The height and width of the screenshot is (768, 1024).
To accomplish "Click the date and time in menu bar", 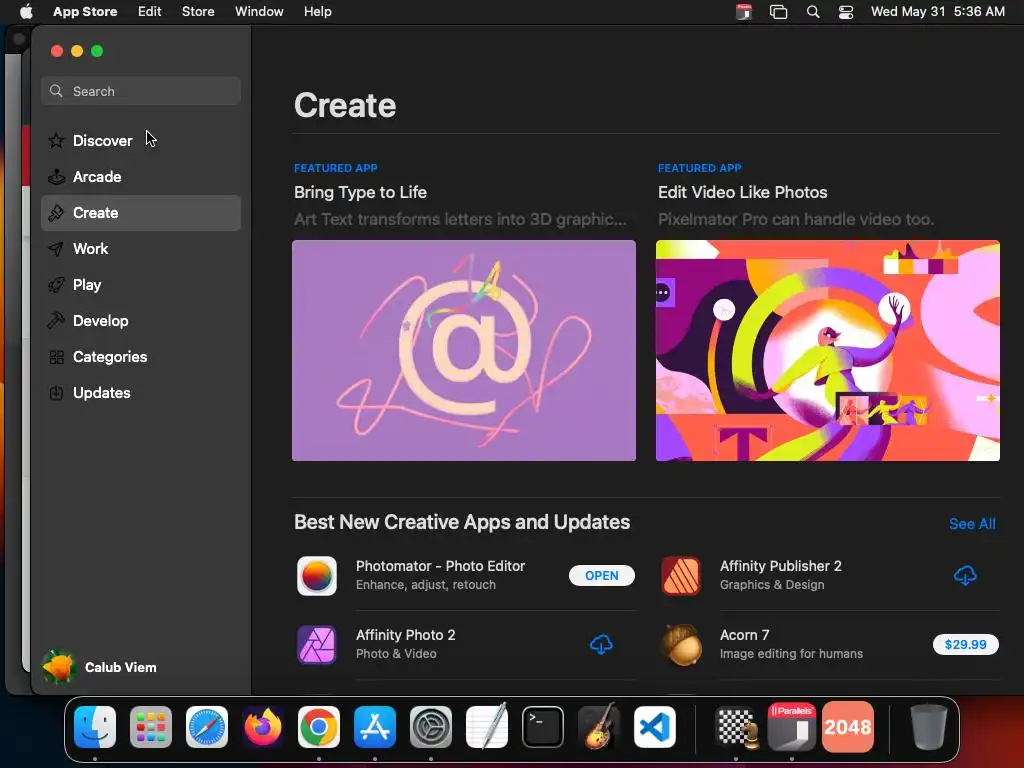I will [x=938, y=12].
